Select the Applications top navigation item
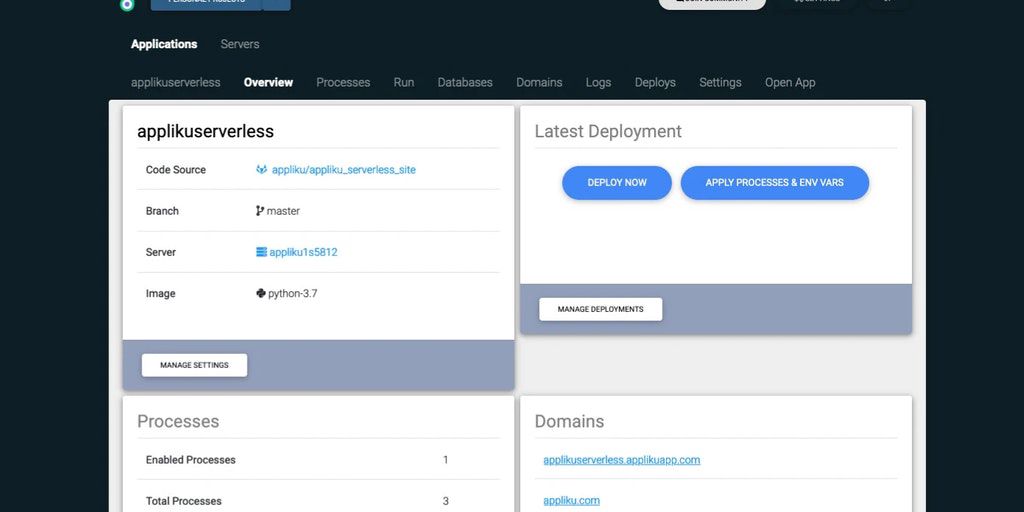 click(164, 44)
